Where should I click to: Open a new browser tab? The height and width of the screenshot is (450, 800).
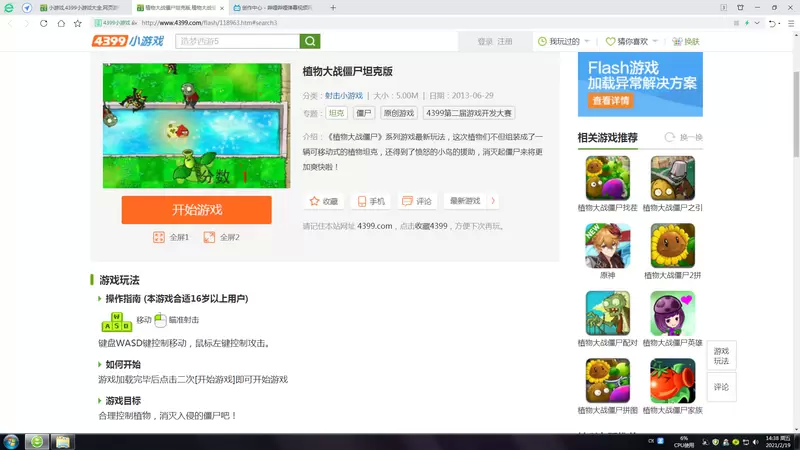coord(333,8)
